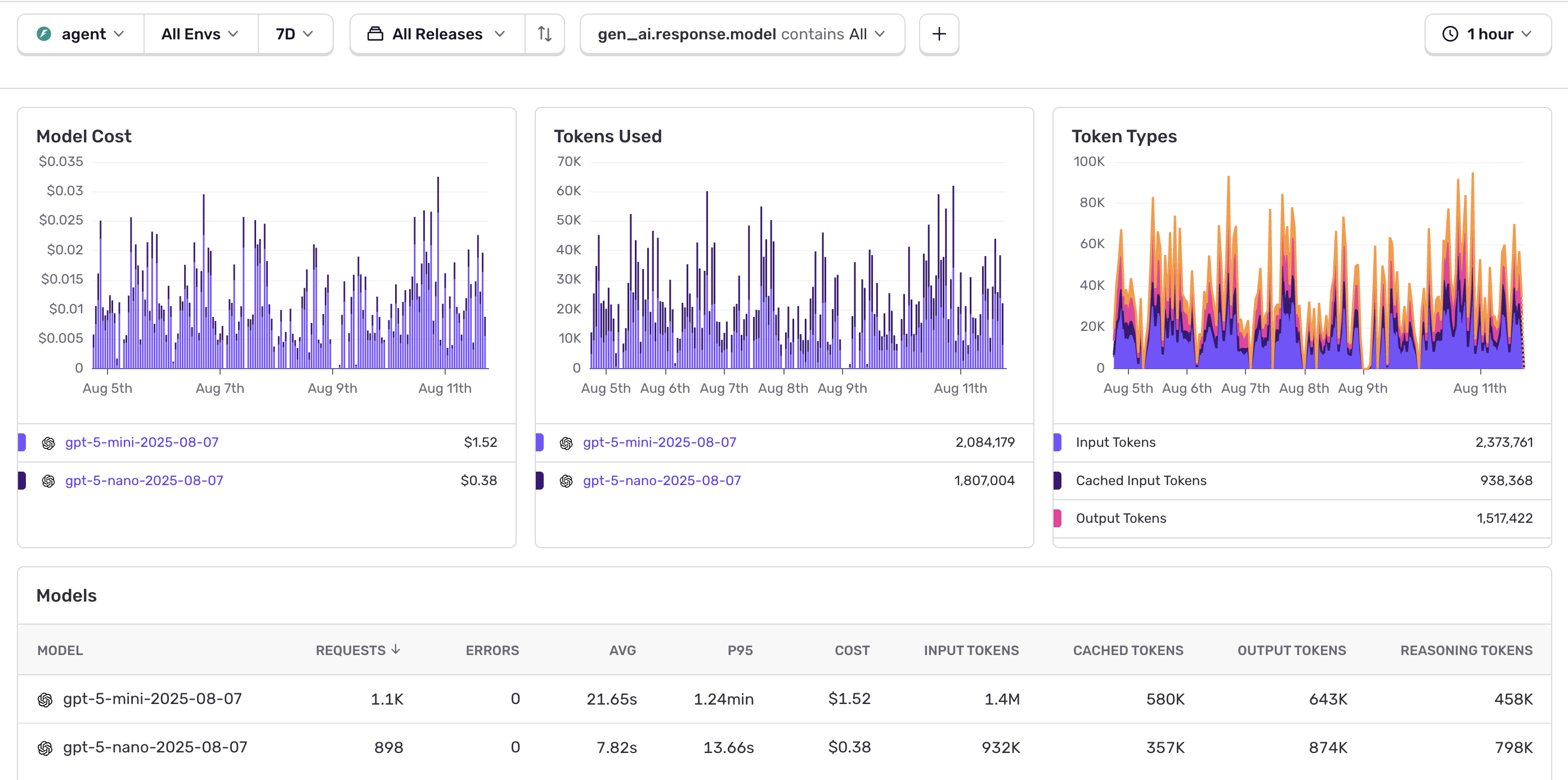
Task: Click the 798K reasoning tokens value
Action: point(1514,747)
